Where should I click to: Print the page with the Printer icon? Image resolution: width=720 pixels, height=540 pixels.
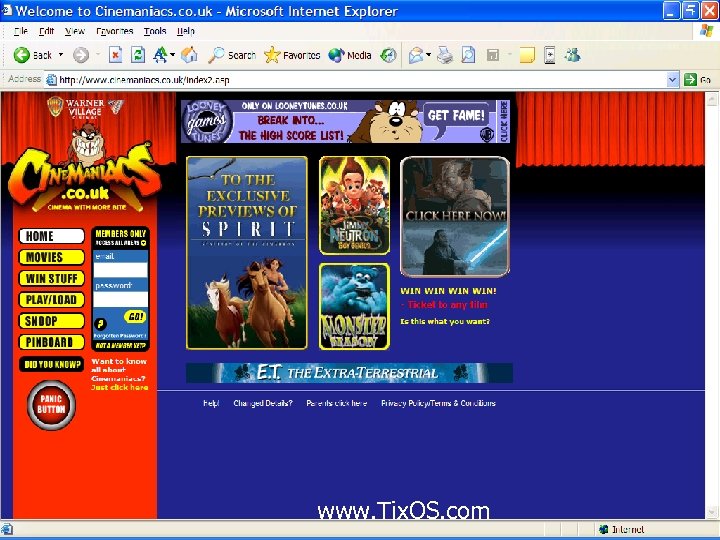444,55
